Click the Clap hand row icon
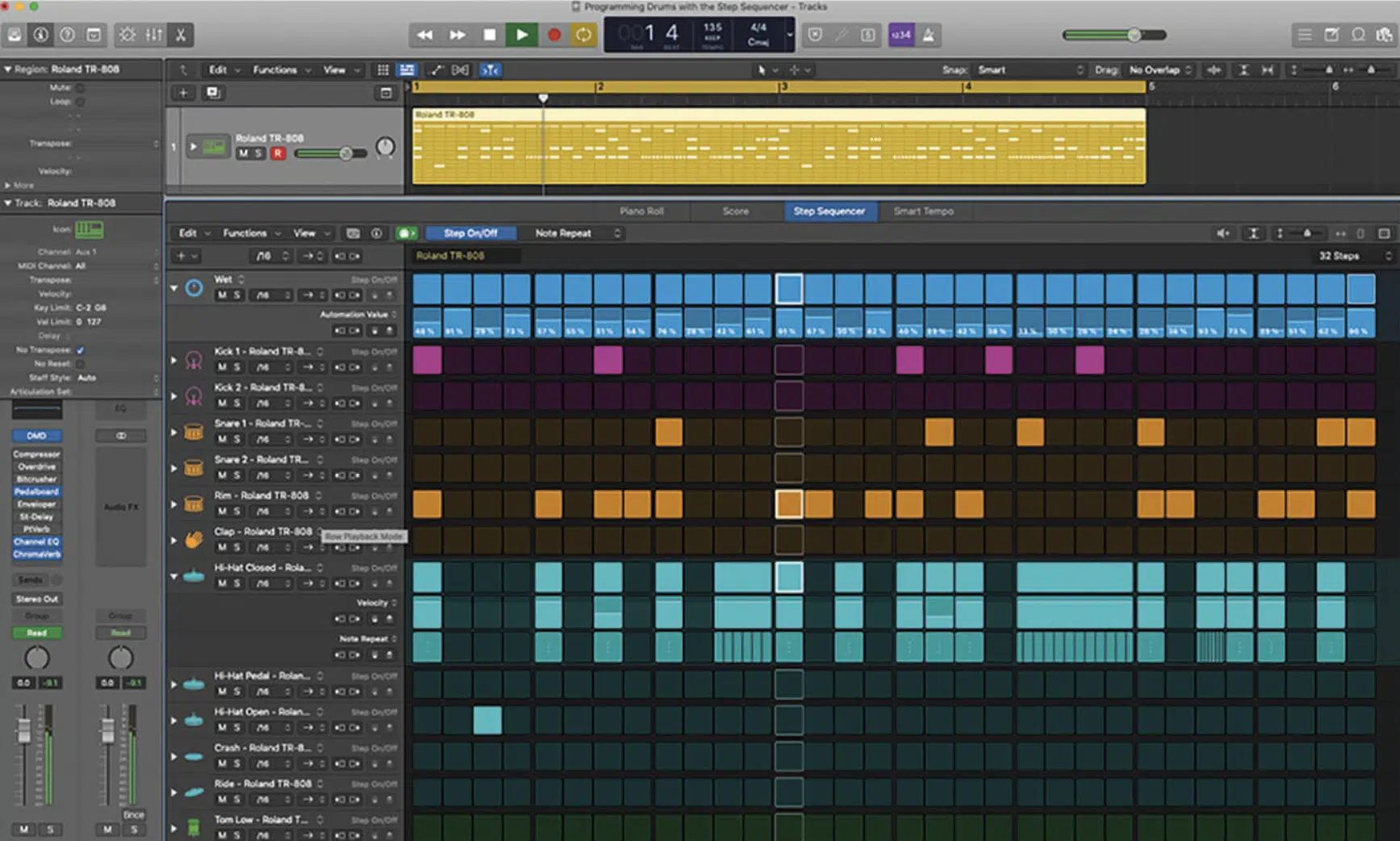Screen dimensions: 1400x841 194,540
